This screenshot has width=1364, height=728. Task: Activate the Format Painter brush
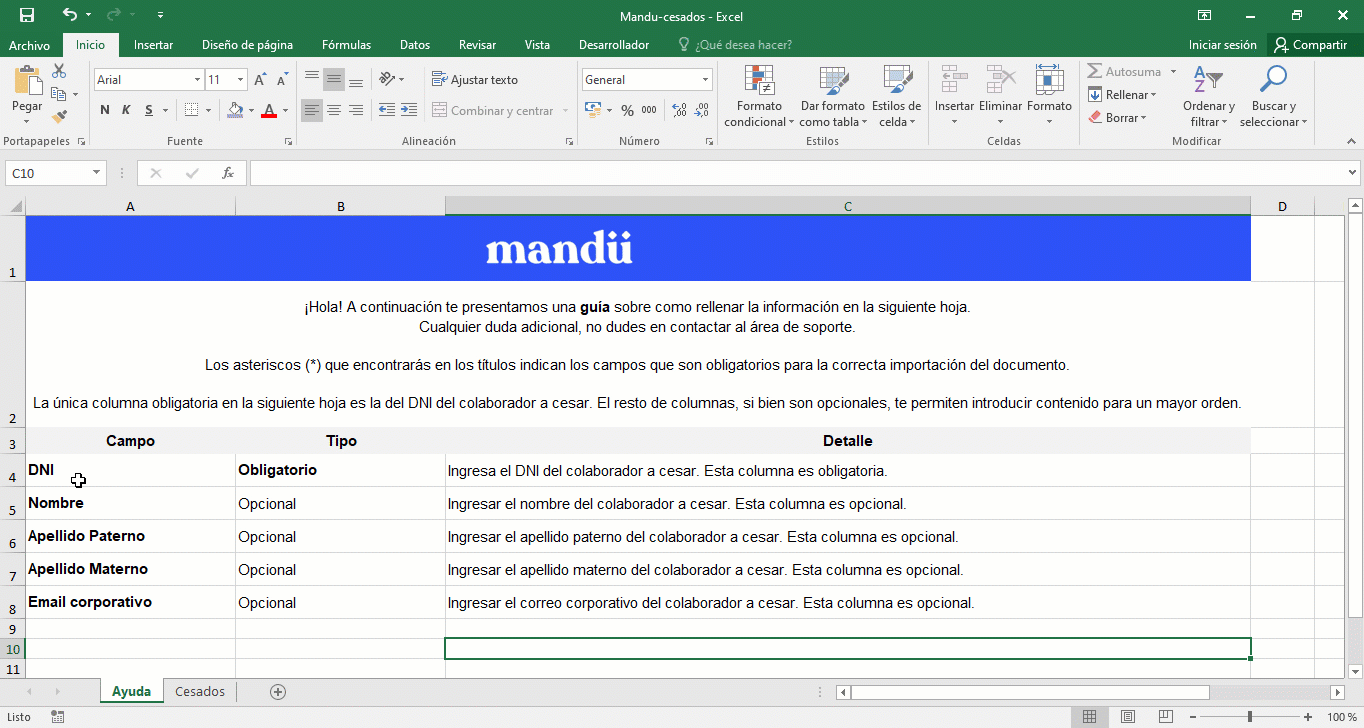click(59, 117)
